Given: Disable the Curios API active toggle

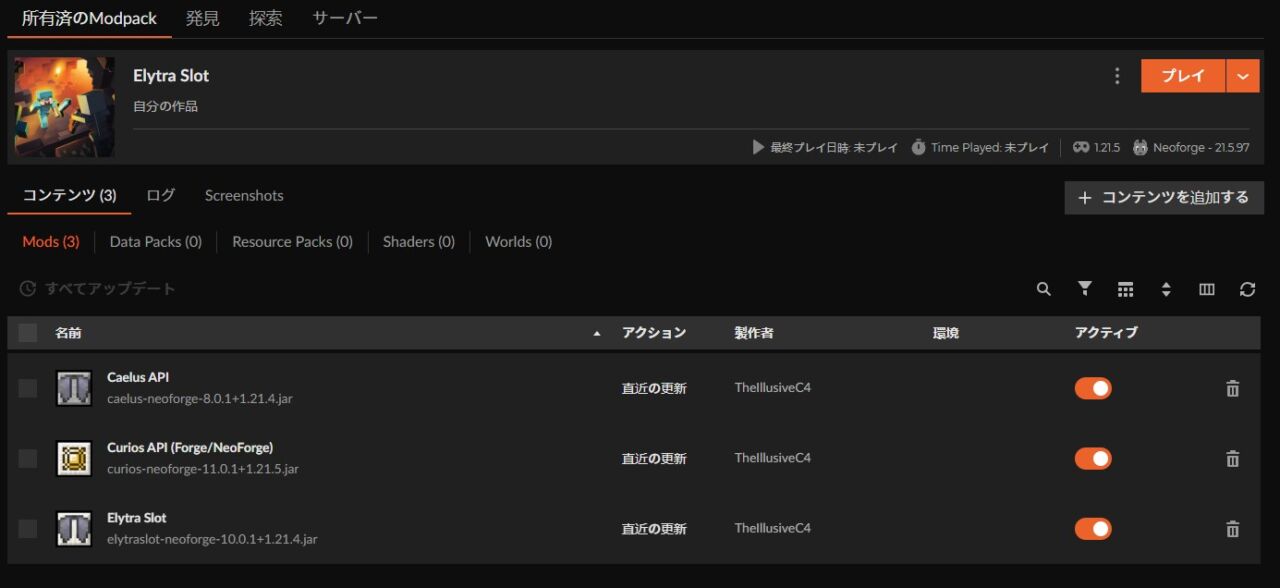Looking at the screenshot, I should click(1093, 458).
